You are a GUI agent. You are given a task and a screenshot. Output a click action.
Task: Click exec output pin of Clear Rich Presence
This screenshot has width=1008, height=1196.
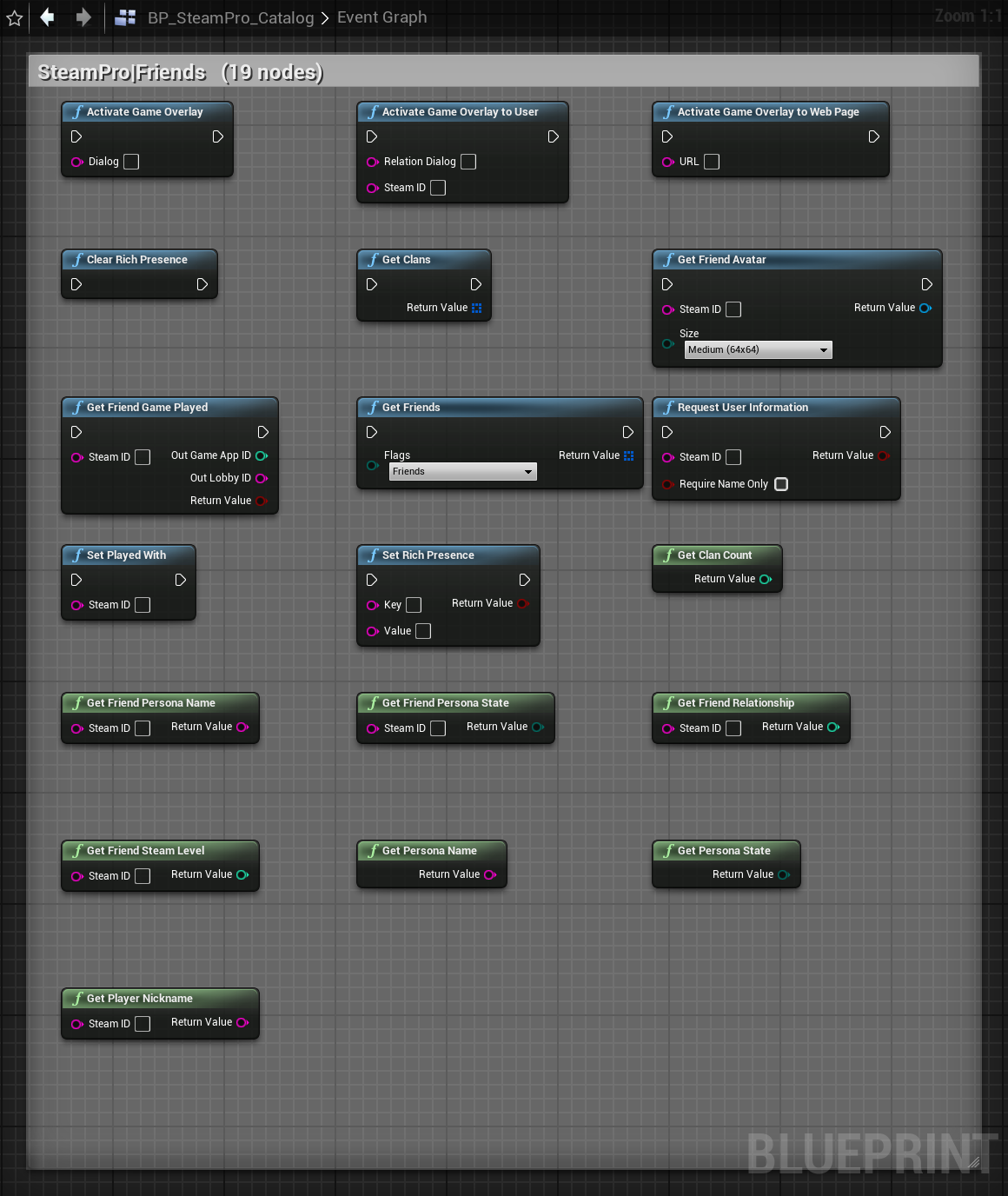pyautogui.click(x=202, y=284)
